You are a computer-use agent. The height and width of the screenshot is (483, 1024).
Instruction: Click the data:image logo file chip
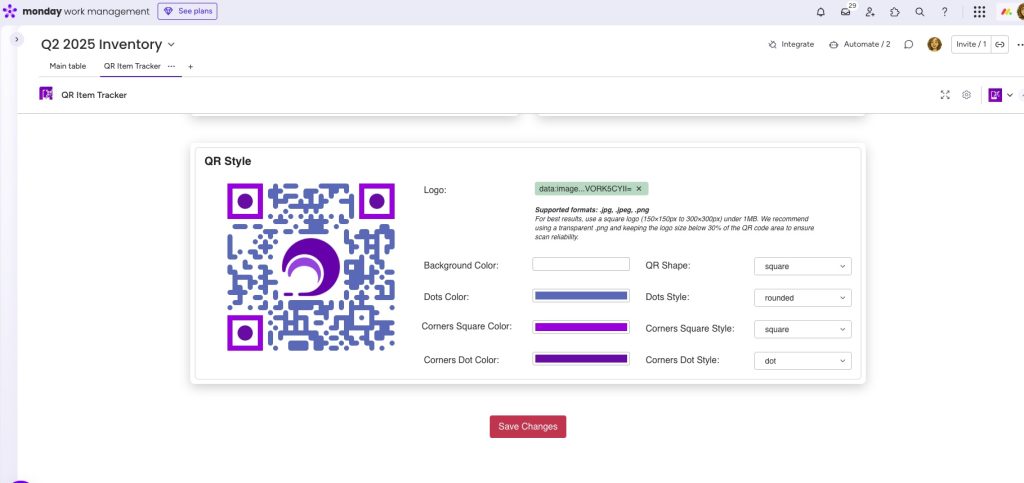[x=592, y=189]
